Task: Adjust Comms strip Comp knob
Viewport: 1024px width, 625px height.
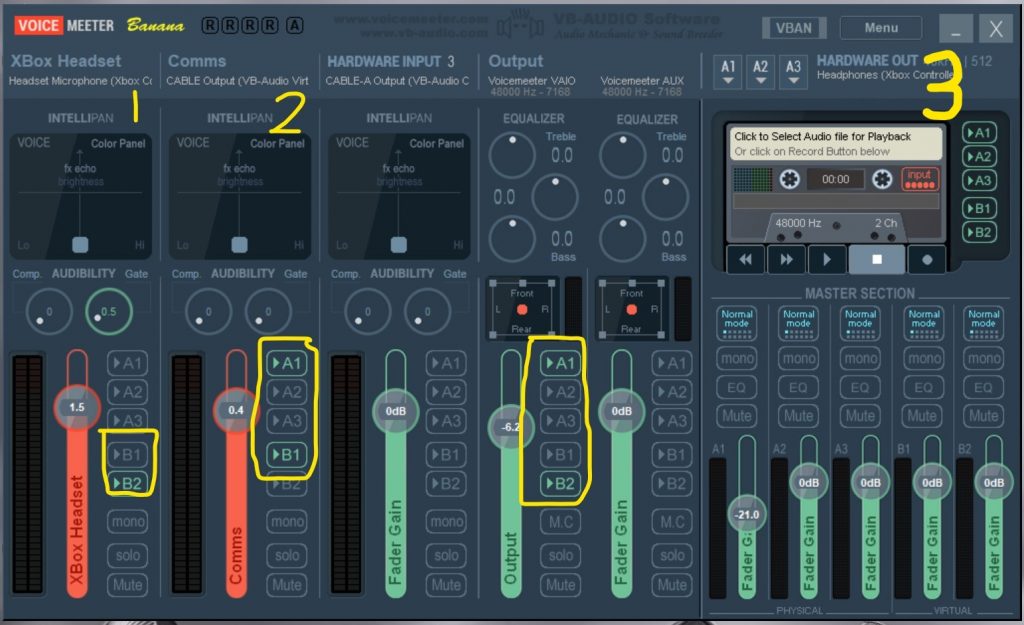Action: click(x=208, y=312)
